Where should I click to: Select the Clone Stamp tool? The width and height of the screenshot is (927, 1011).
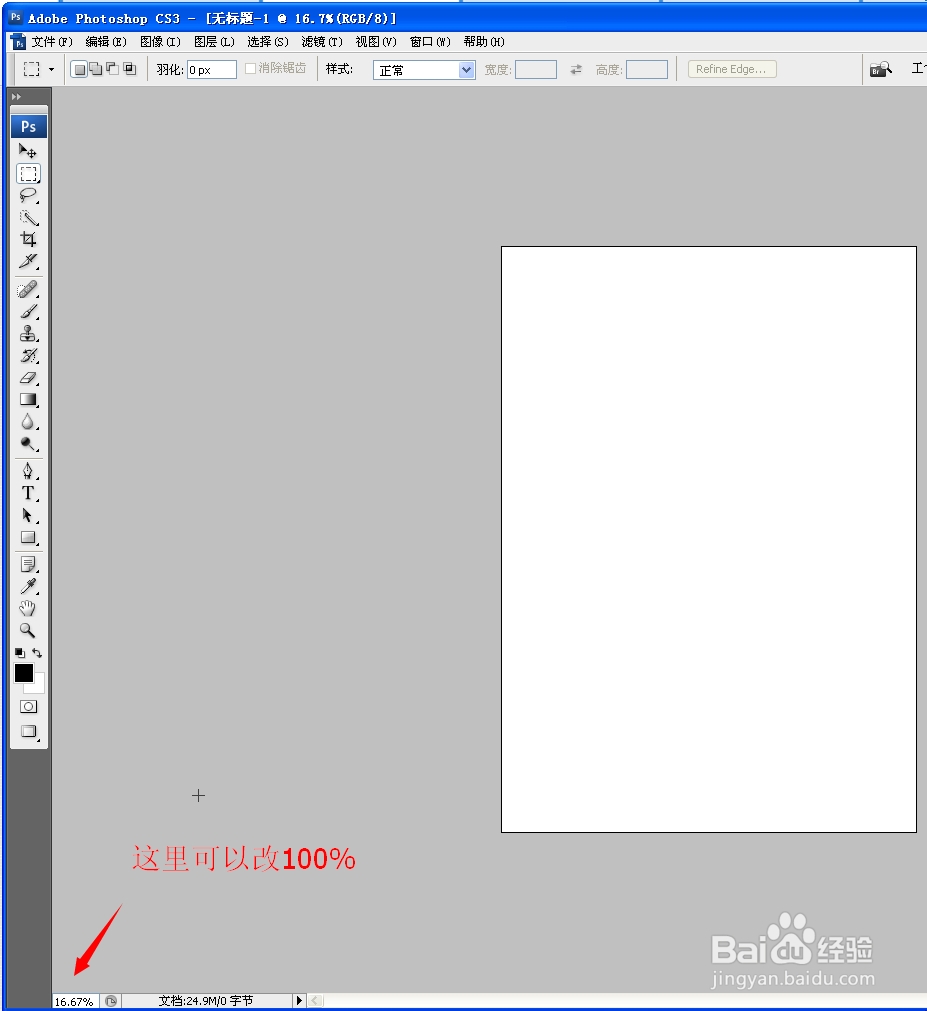tap(28, 333)
